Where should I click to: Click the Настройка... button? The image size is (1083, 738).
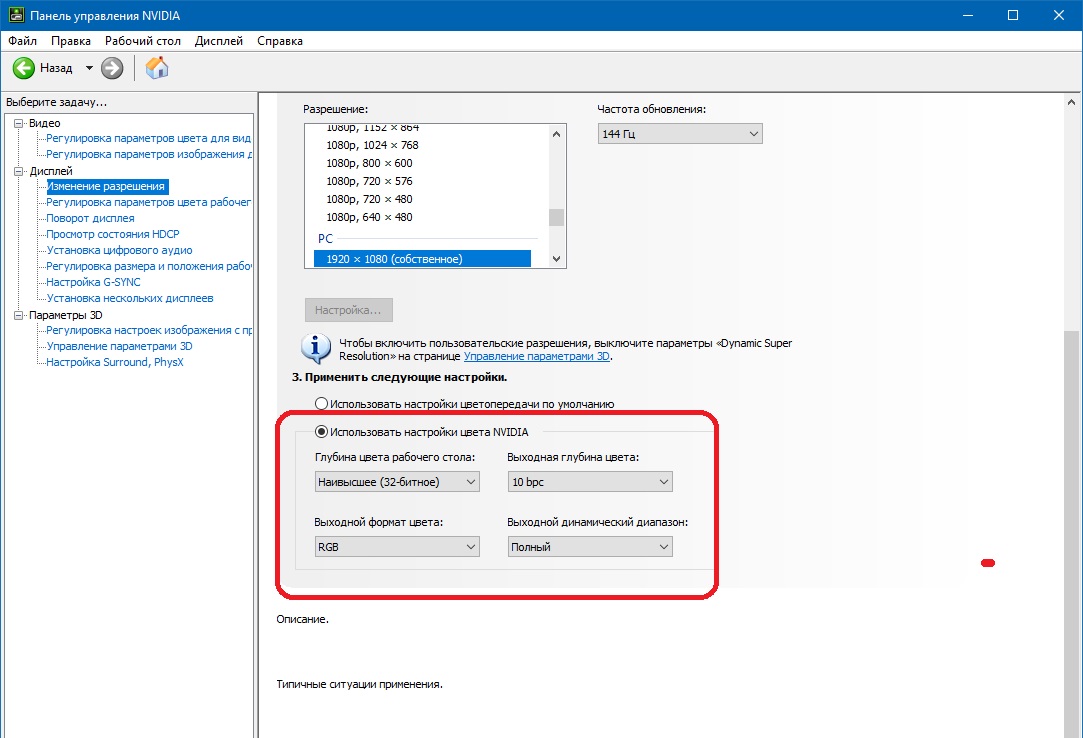349,310
